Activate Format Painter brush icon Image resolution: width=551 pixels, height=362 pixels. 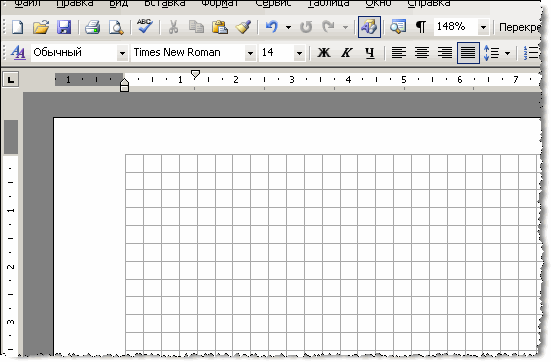(x=243, y=27)
